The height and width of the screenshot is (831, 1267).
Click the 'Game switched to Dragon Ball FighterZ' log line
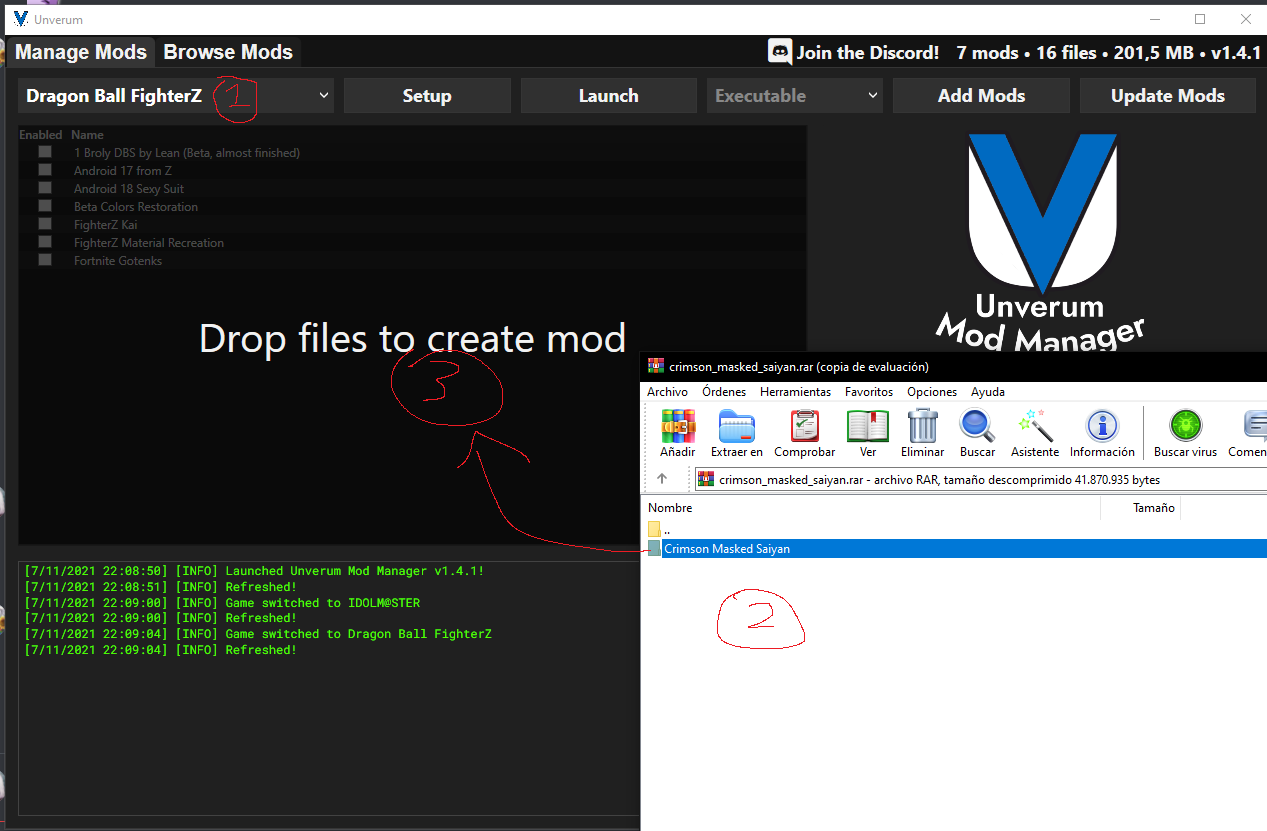258,634
